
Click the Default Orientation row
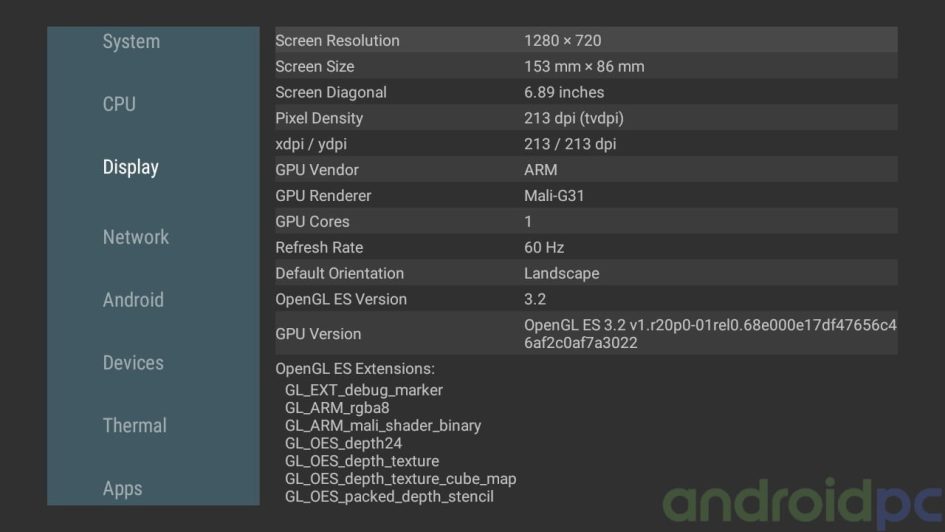(x=586, y=274)
